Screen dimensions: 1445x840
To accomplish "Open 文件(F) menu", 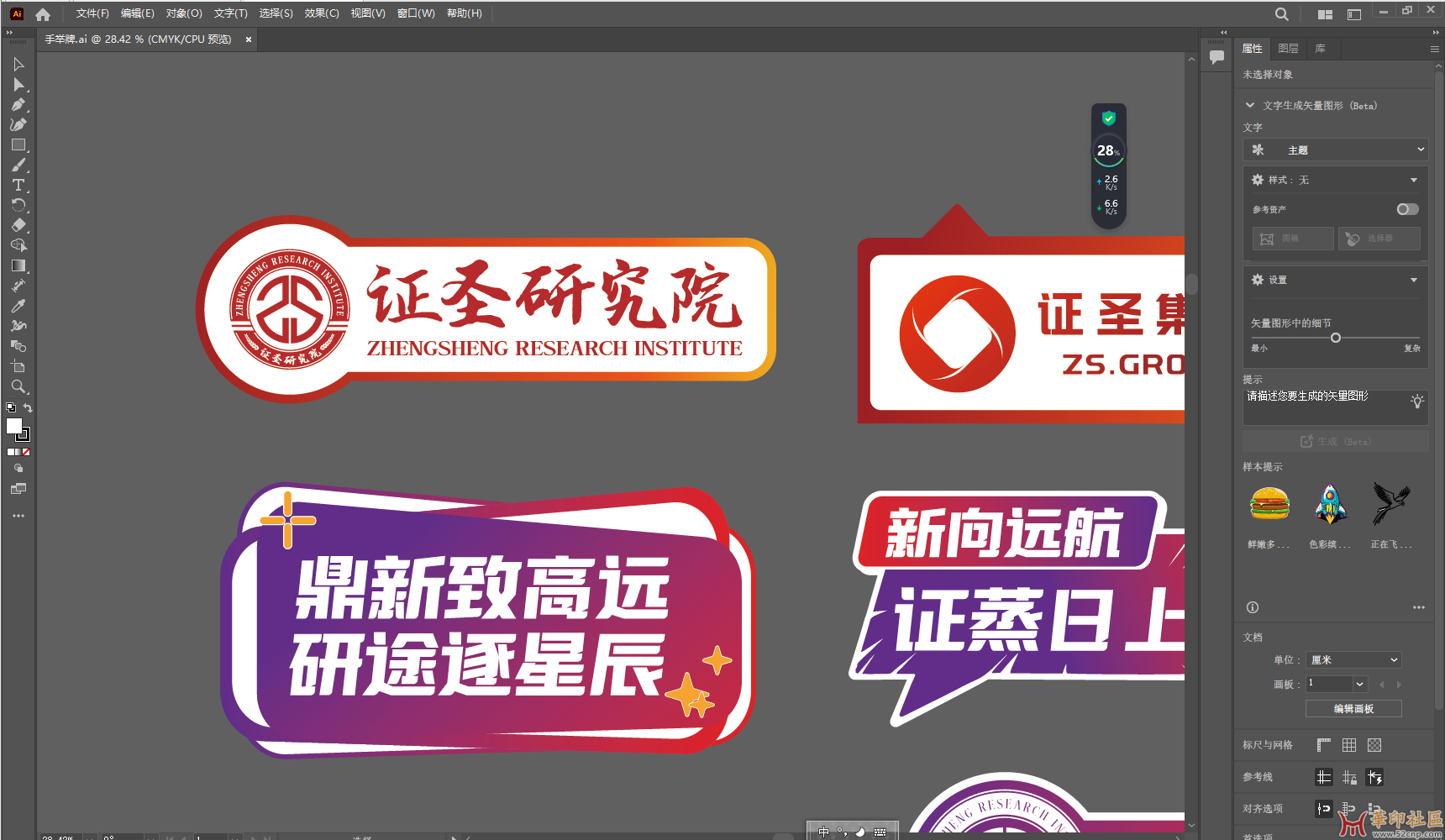I will (92, 13).
